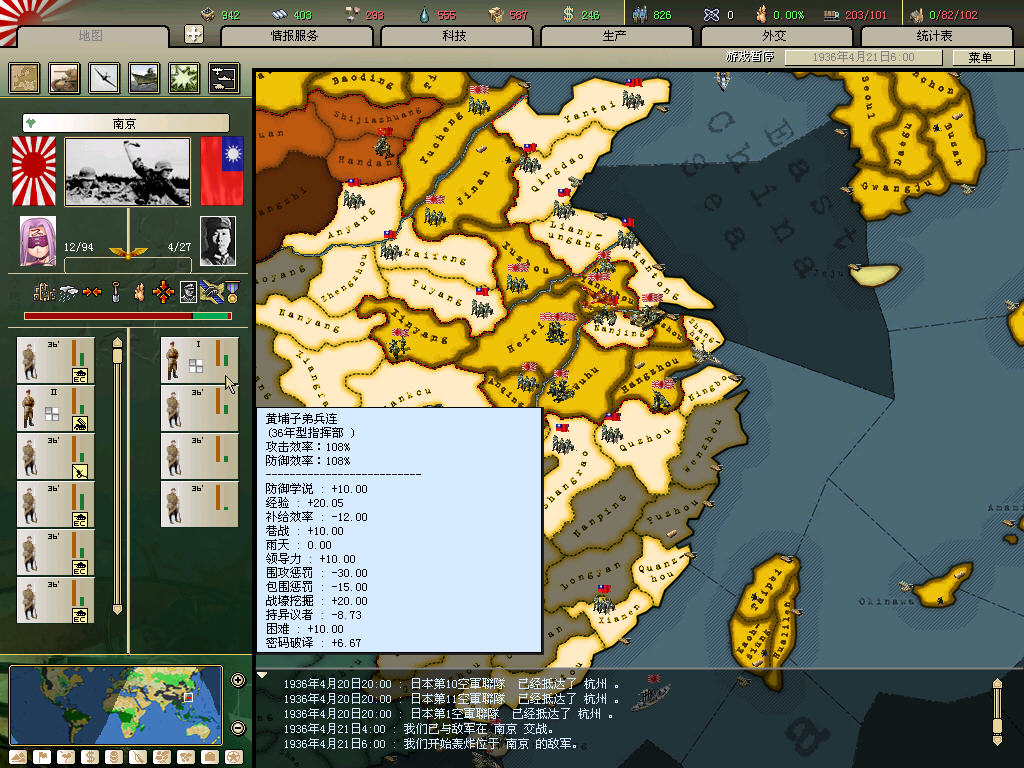Screen dimensions: 1024x768
Task: Click the manpower soldiers icon in top bar
Action: [640, 14]
